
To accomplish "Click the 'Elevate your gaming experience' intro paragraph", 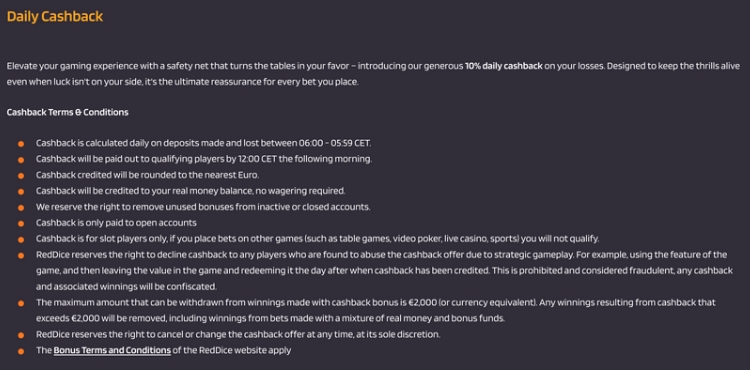I will [373, 74].
